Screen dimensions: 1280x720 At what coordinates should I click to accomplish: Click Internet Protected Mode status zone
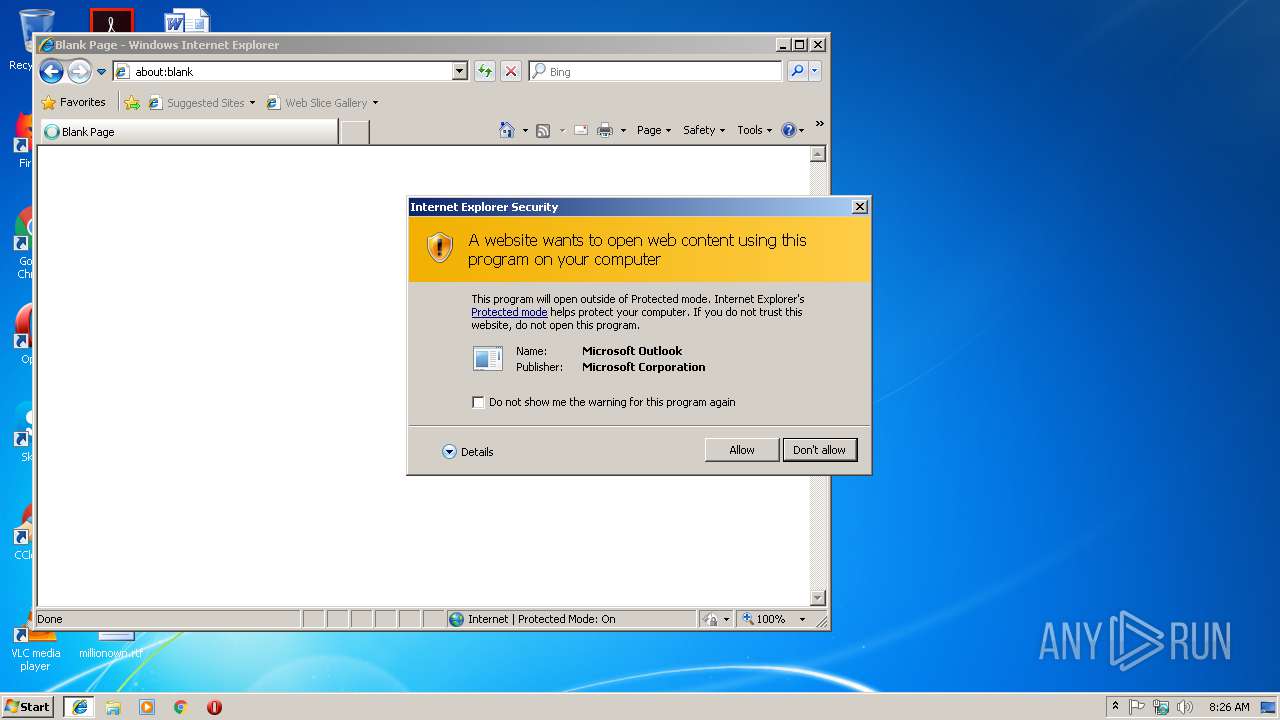click(571, 619)
